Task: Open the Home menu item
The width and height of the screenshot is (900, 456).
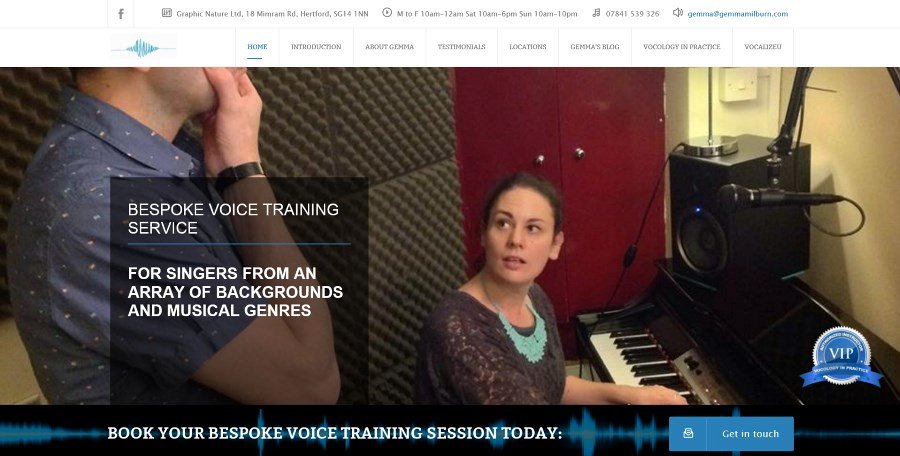Action: (x=257, y=47)
